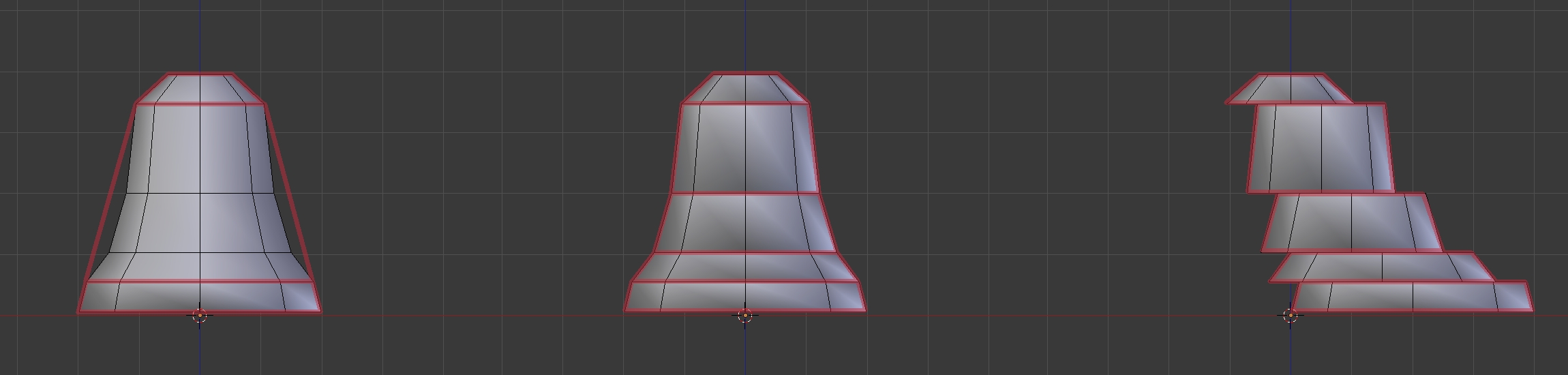Click the origin point under the left bell
Screen dimensions: 1568x375
[199, 316]
